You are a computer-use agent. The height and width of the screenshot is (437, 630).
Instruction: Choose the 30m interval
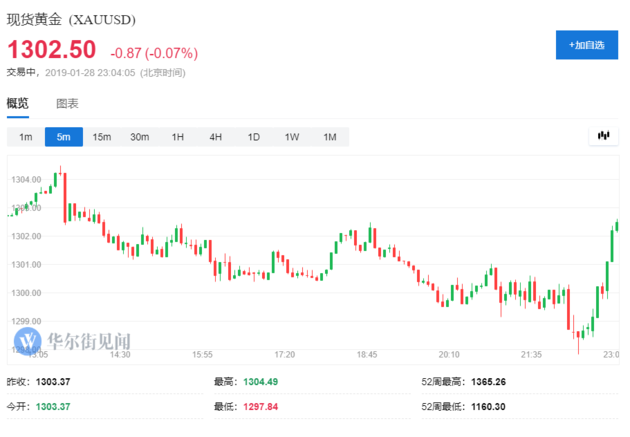(140, 136)
